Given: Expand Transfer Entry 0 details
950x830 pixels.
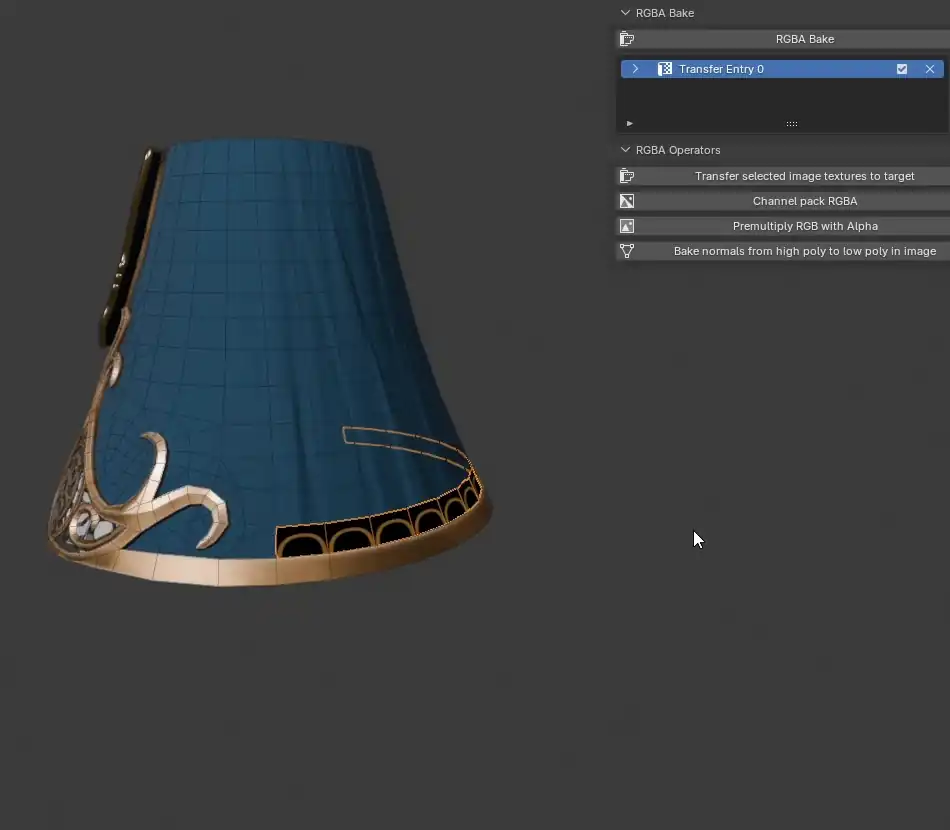Looking at the screenshot, I should 635,69.
